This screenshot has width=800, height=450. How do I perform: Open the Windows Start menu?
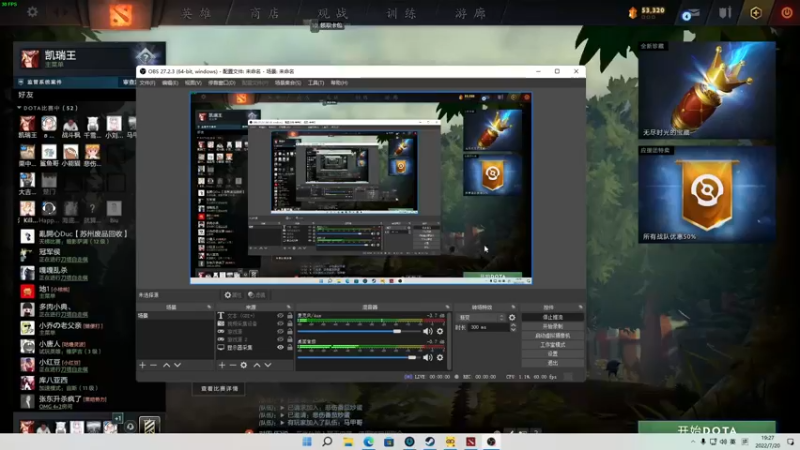click(x=307, y=441)
